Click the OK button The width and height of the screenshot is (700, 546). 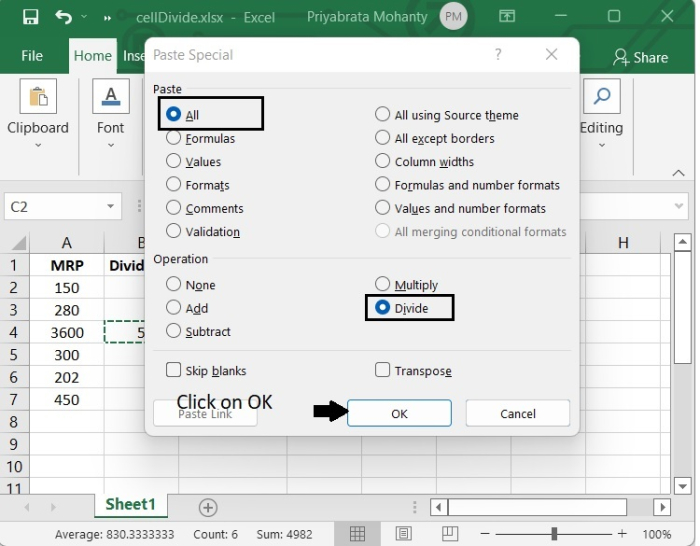tap(399, 413)
